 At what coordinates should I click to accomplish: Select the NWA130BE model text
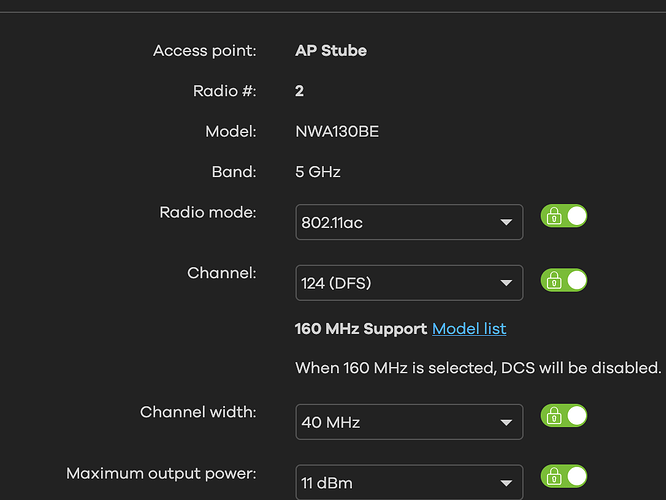coord(337,131)
